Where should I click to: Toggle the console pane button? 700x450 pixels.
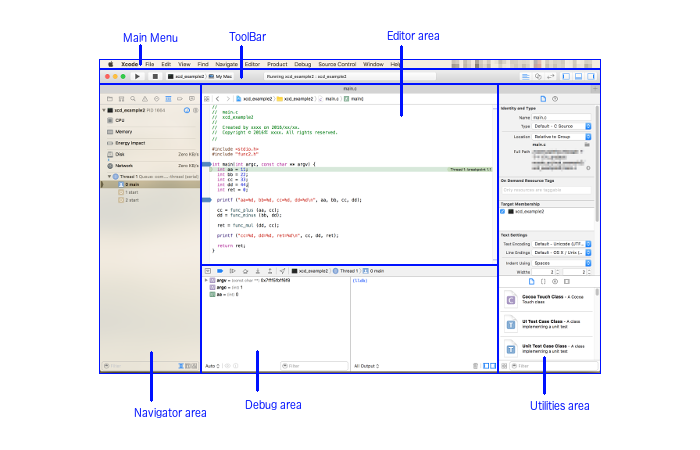[x=493, y=366]
